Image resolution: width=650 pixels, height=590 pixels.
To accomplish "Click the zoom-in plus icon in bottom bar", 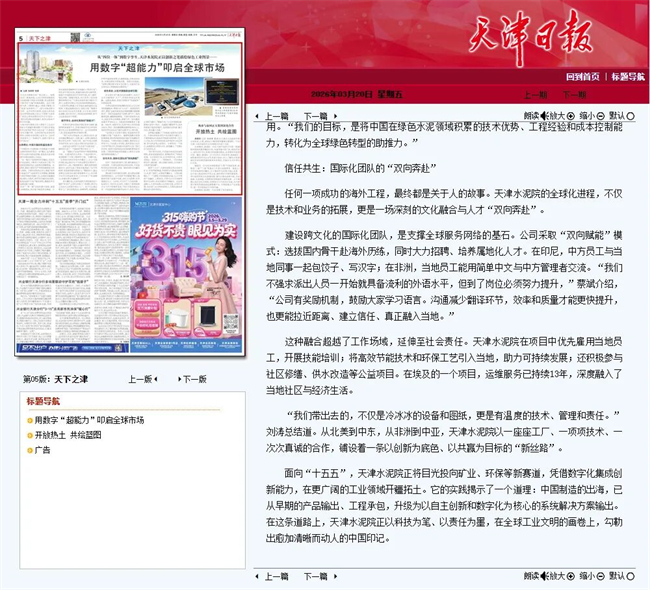I will tap(570, 576).
